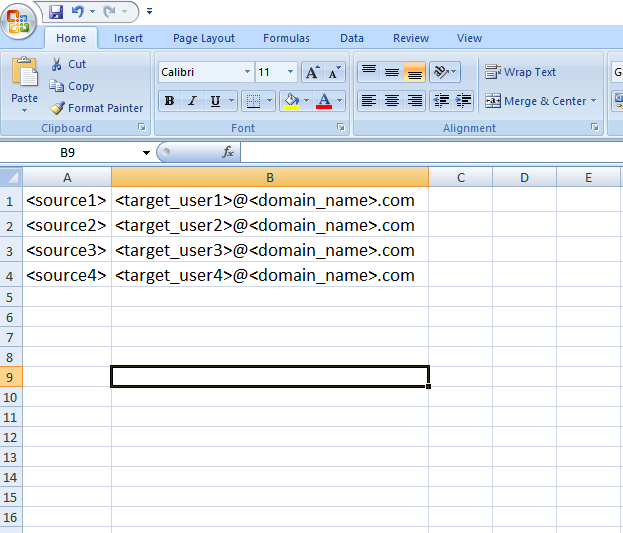Copy the selected cell
Screen dimensions: 623x533
click(x=72, y=86)
